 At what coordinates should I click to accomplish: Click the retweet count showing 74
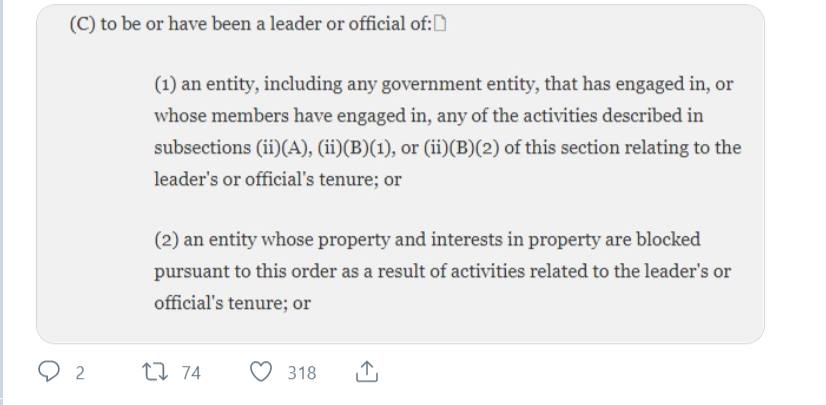pyautogui.click(x=191, y=373)
